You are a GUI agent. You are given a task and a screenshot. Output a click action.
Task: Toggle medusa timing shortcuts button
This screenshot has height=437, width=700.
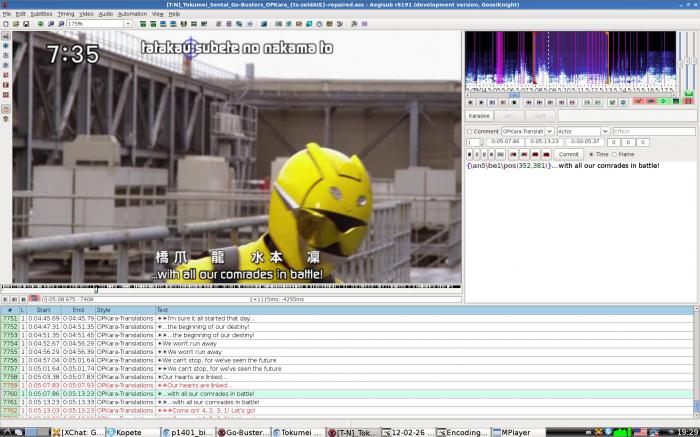coord(688,102)
